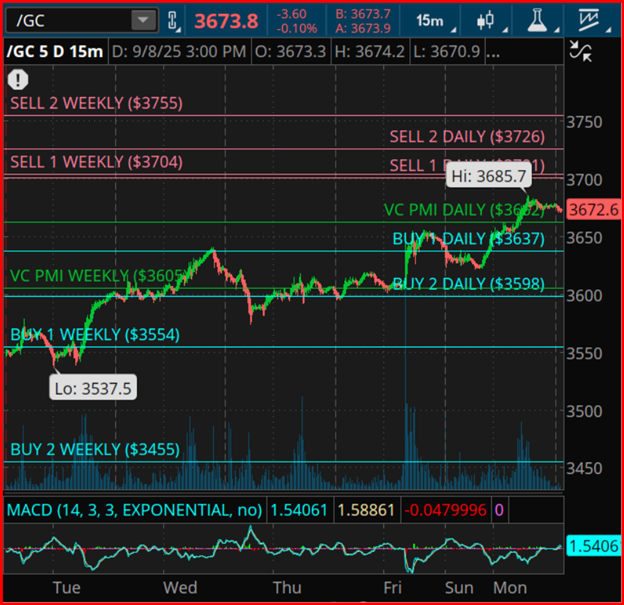The width and height of the screenshot is (624, 605).
Task: Click the Wed label on time axis
Action: pos(180,587)
